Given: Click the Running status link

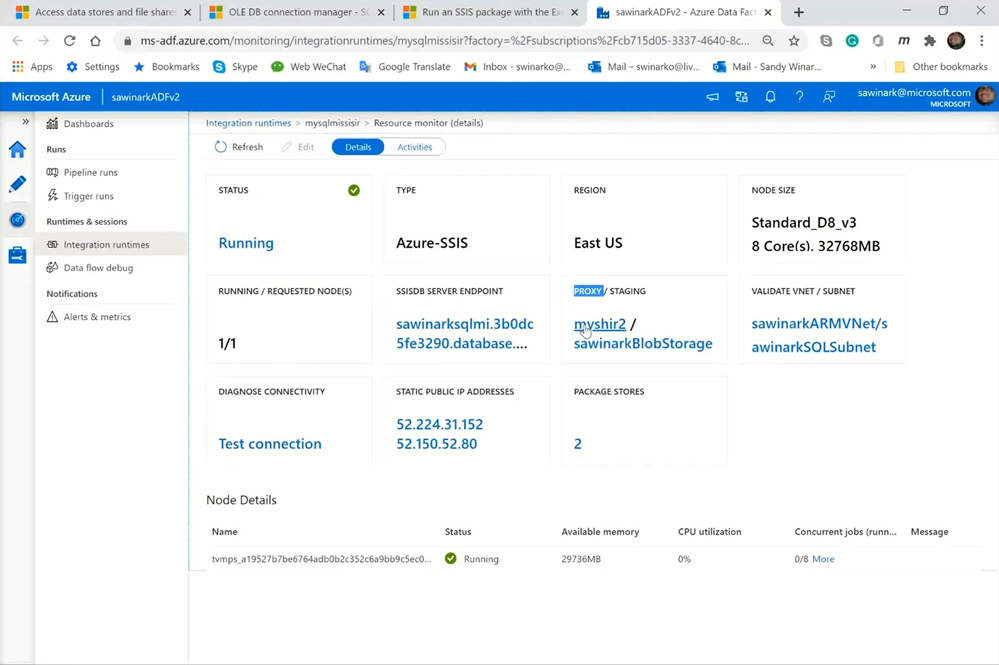Looking at the screenshot, I should [246, 243].
